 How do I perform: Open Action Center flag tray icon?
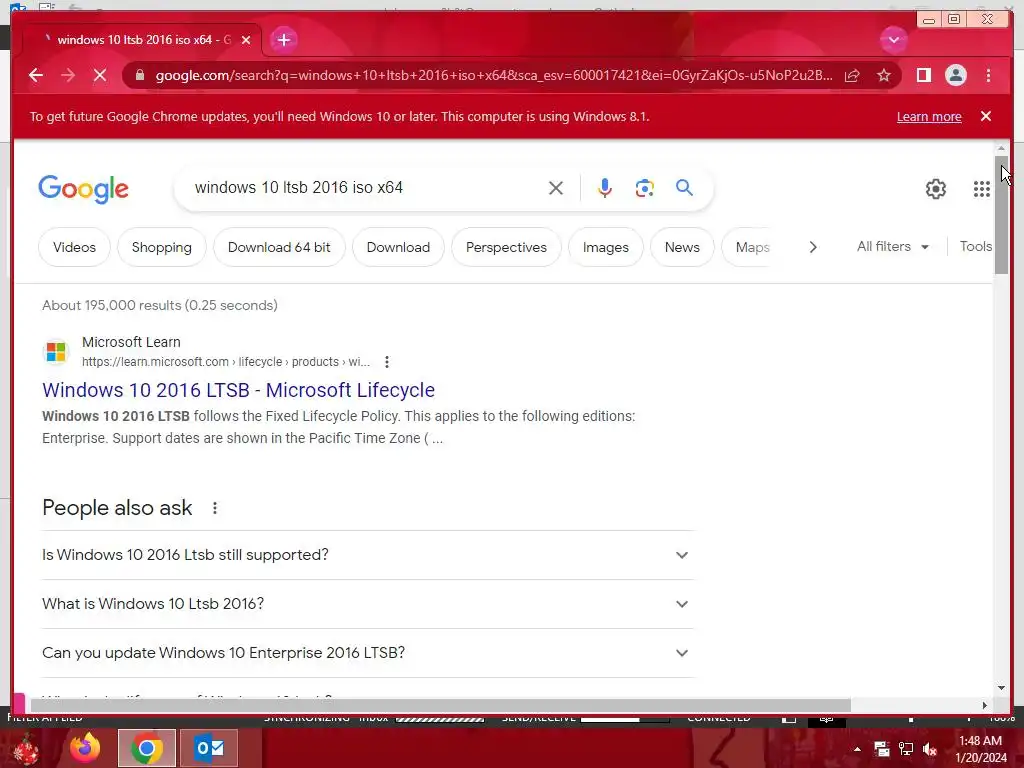coord(882,749)
